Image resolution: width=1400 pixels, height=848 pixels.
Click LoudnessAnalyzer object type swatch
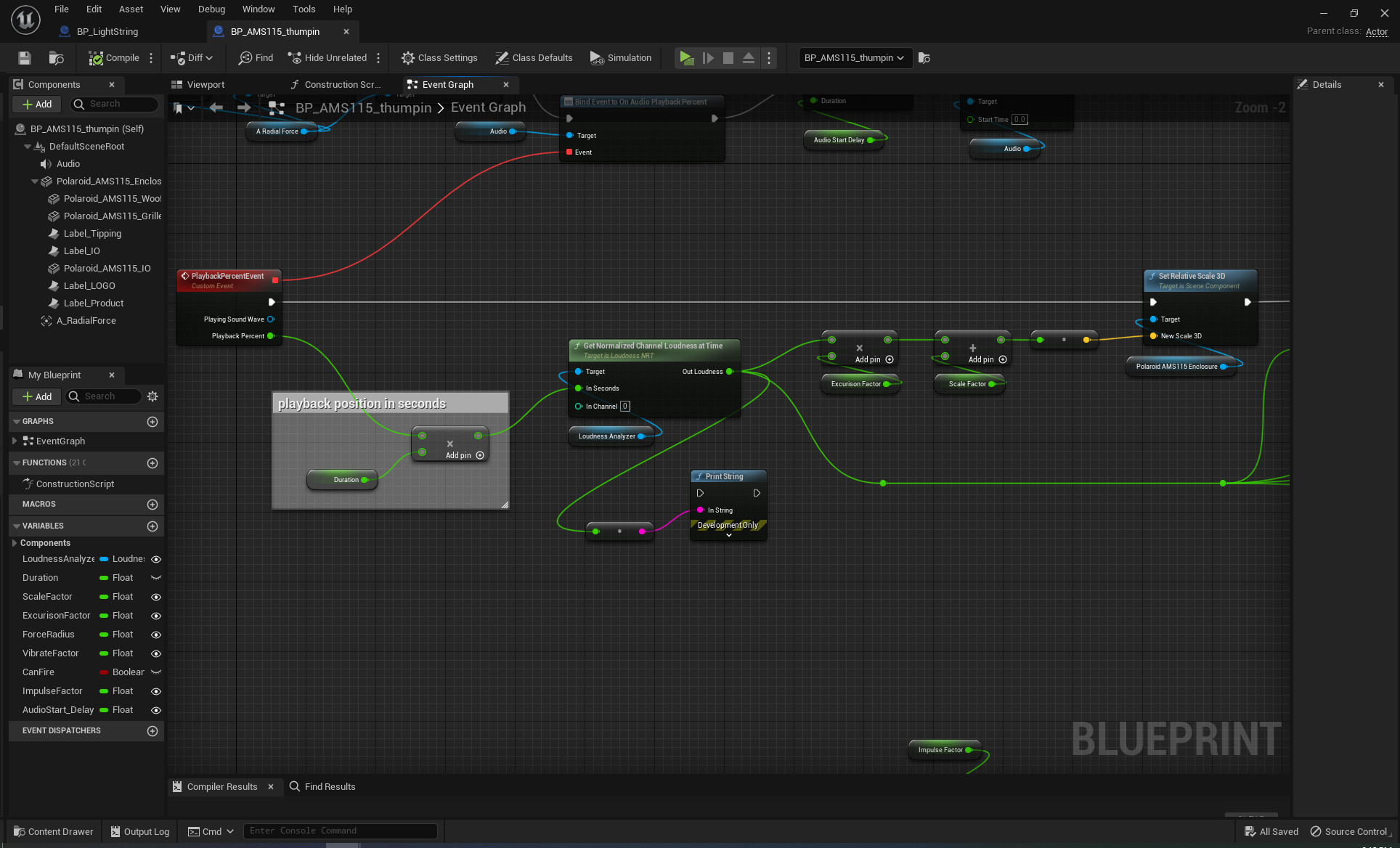(x=104, y=559)
